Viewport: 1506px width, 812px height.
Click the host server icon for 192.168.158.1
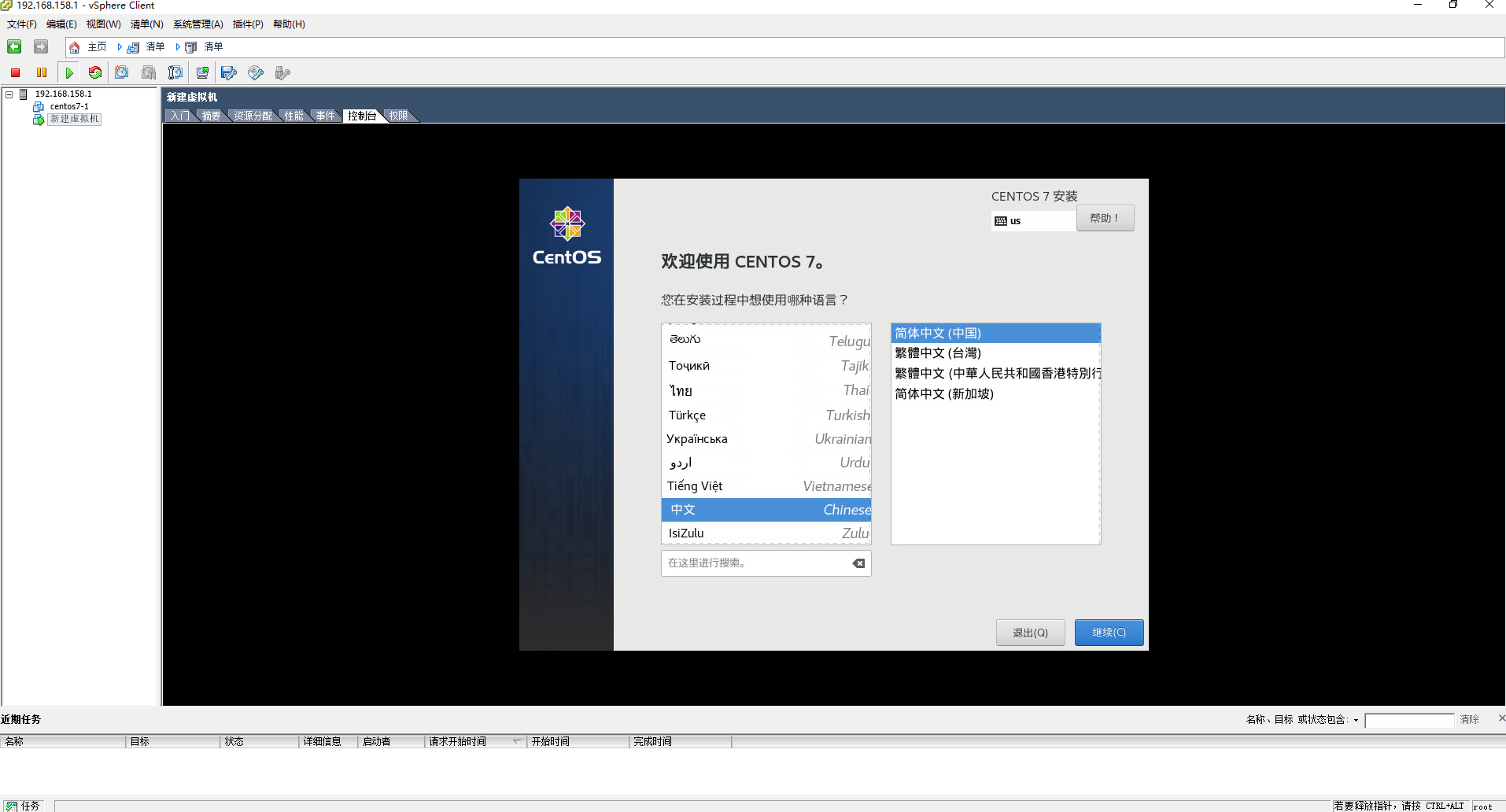[24, 94]
